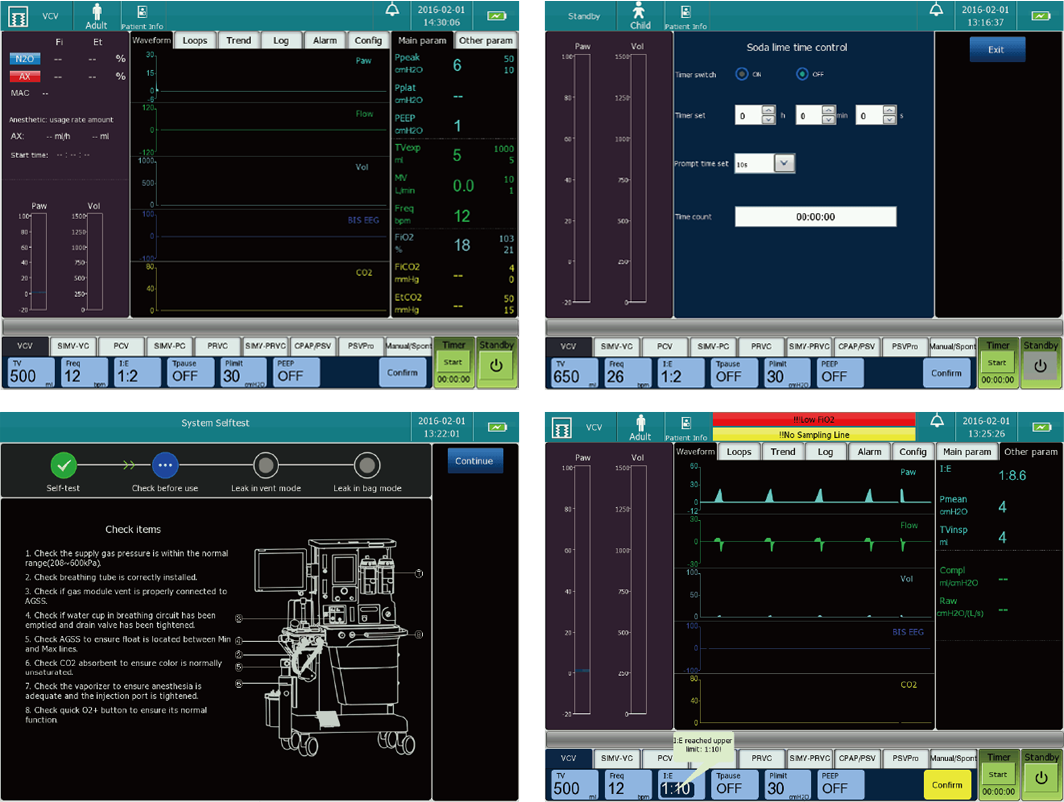
Task: Open the Prompt time set dropdown
Action: (x=784, y=163)
